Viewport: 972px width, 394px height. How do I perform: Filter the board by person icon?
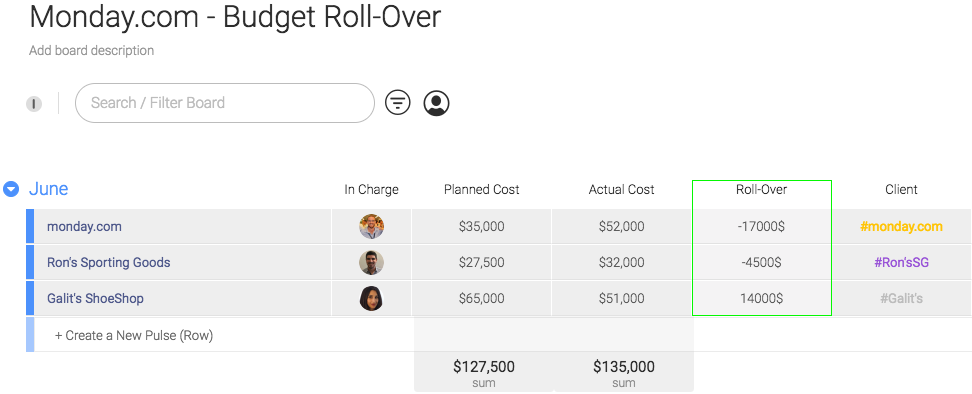pyautogui.click(x=436, y=103)
